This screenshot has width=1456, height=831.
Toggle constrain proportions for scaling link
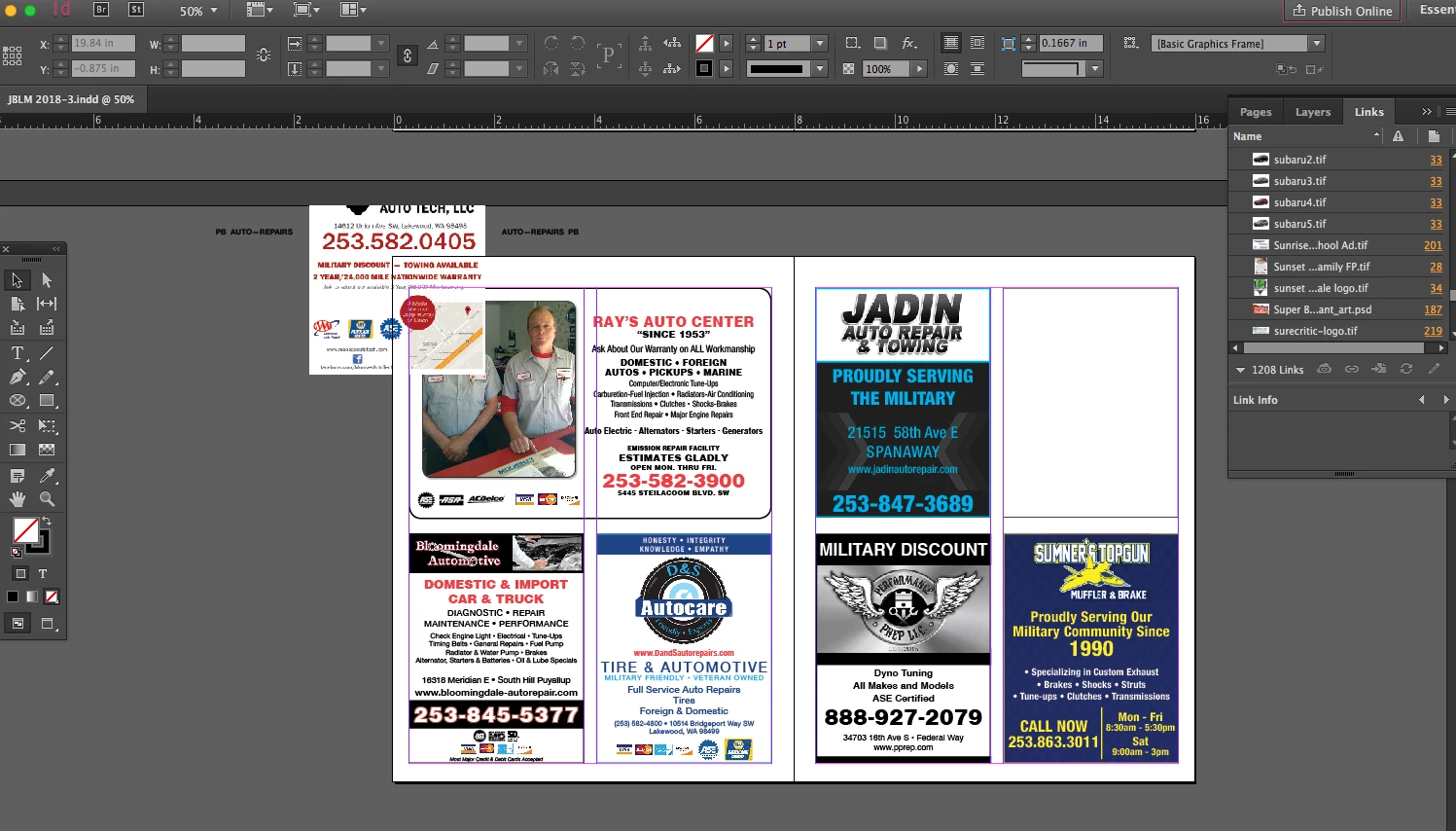point(408,55)
